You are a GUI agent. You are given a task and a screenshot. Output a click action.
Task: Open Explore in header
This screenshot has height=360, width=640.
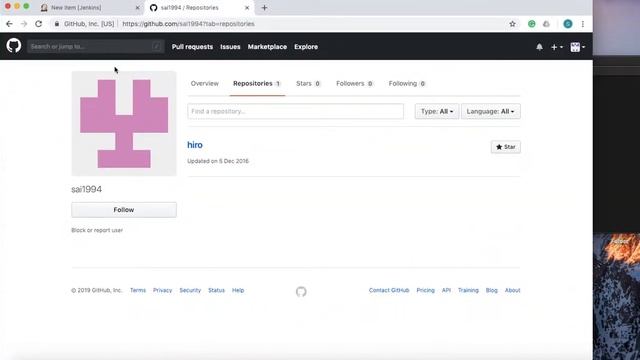pos(306,47)
